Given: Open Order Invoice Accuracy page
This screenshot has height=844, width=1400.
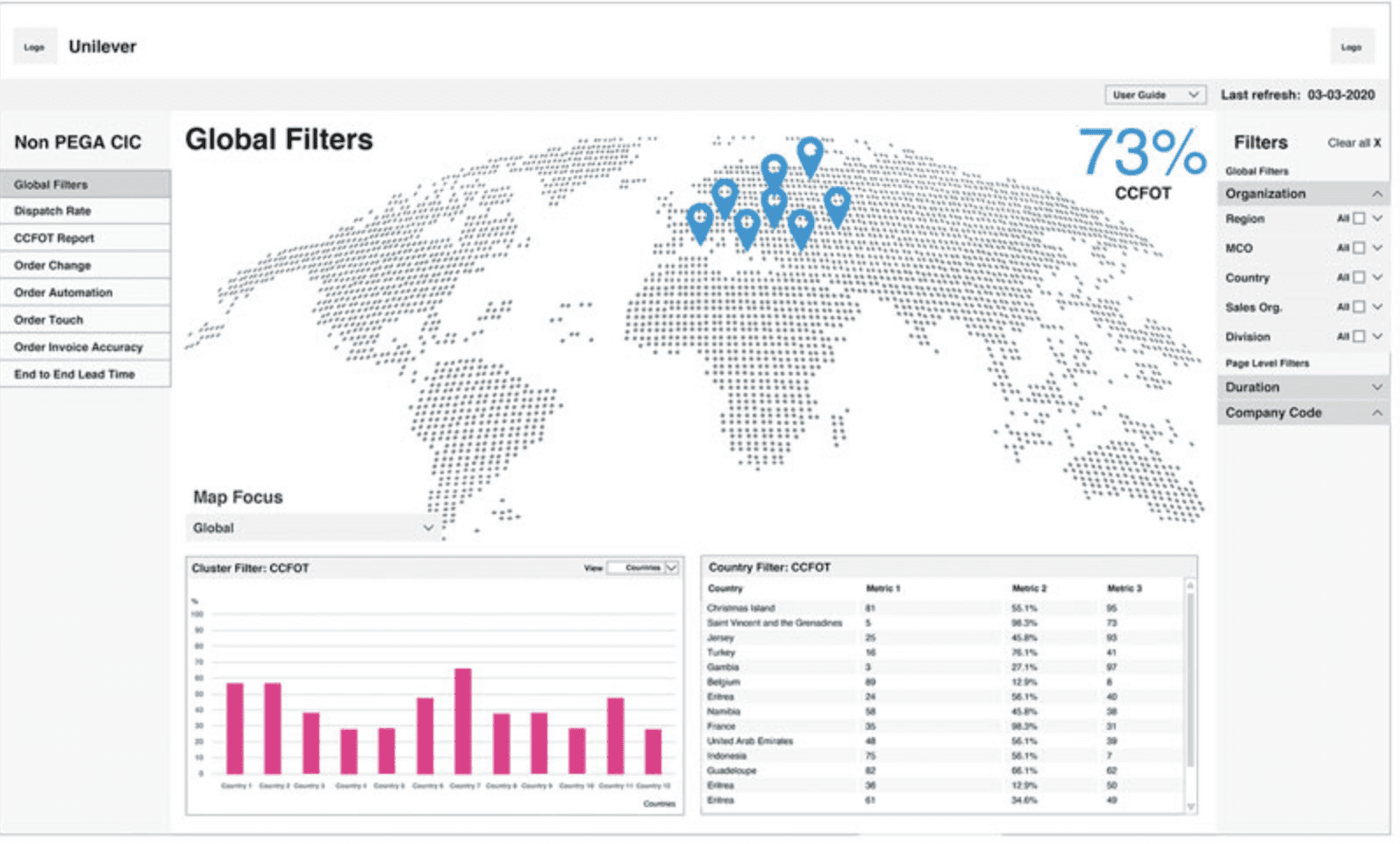Looking at the screenshot, I should 86,348.
